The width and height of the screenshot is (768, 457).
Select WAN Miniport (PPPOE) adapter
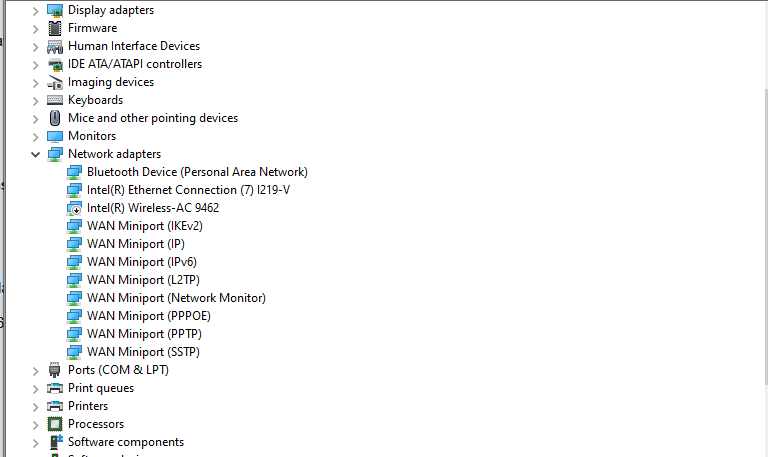pos(149,316)
